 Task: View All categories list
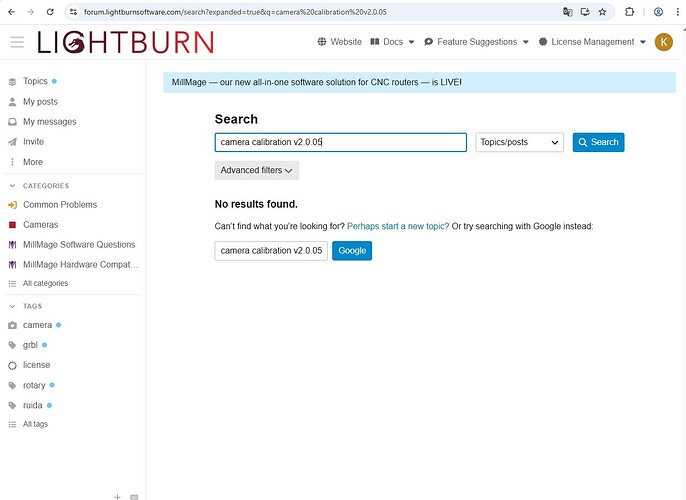46,283
